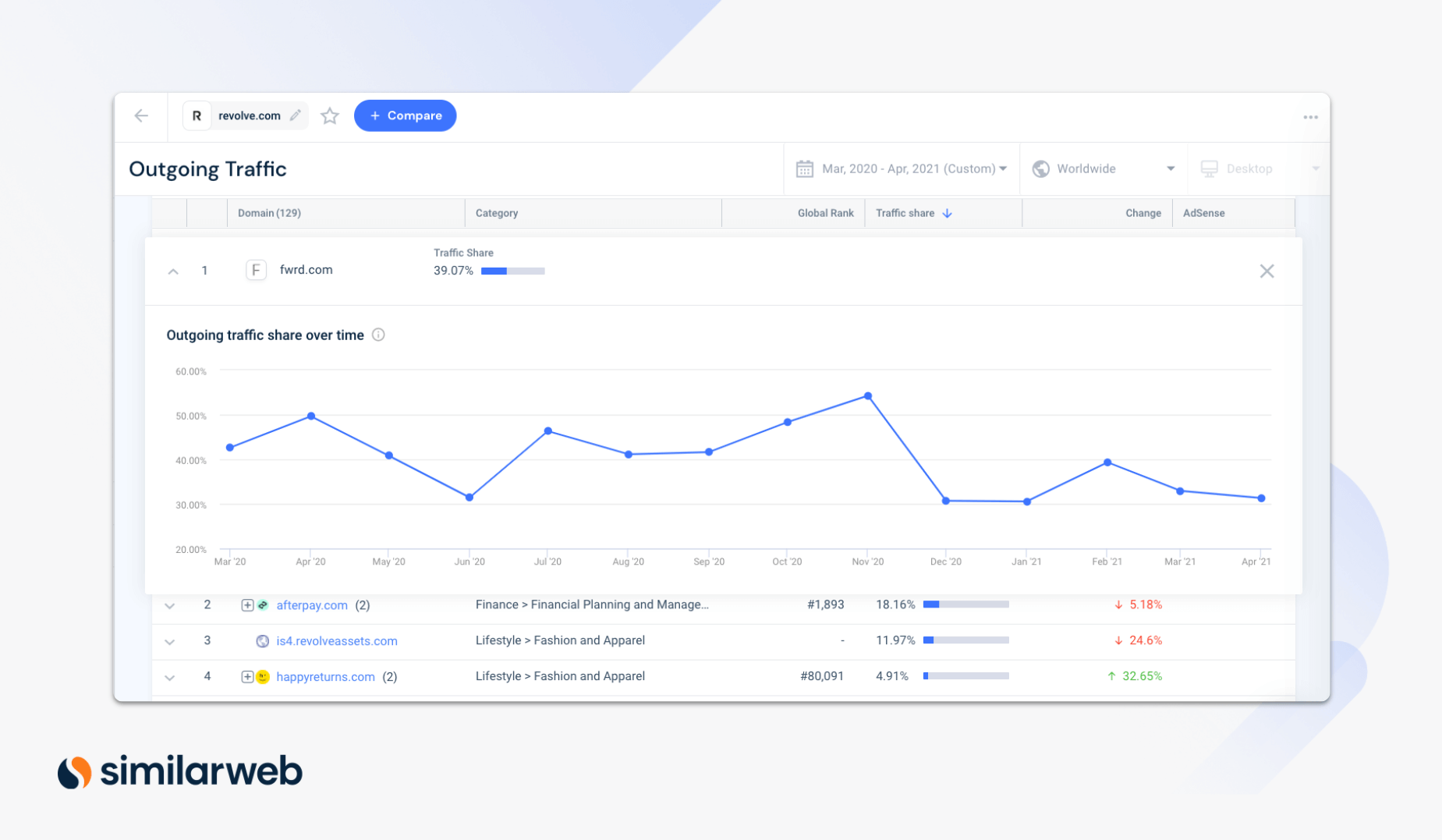Close the fwrd.com detail panel
The height and width of the screenshot is (840, 1442).
point(1267,271)
